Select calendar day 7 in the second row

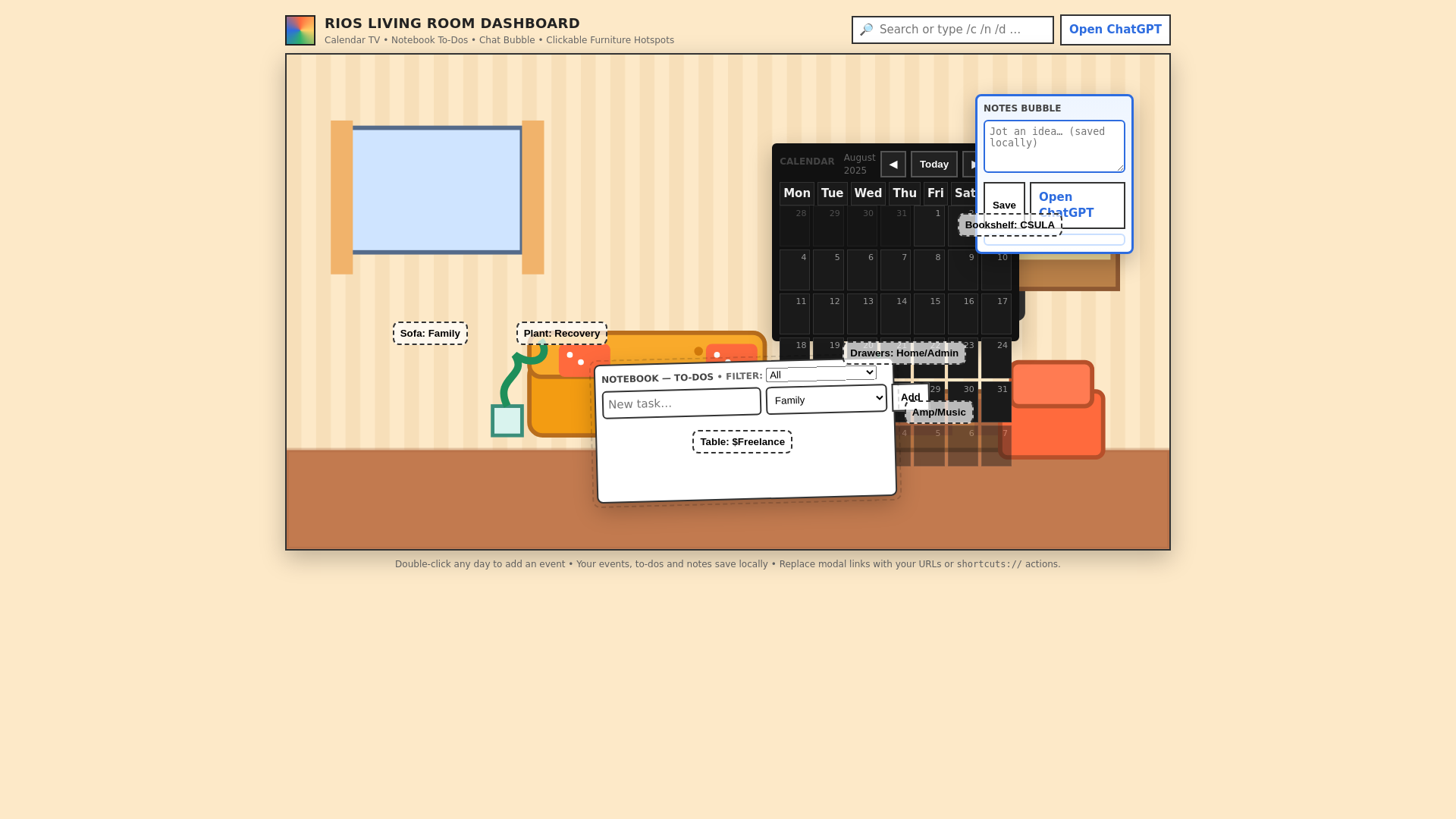(896, 270)
